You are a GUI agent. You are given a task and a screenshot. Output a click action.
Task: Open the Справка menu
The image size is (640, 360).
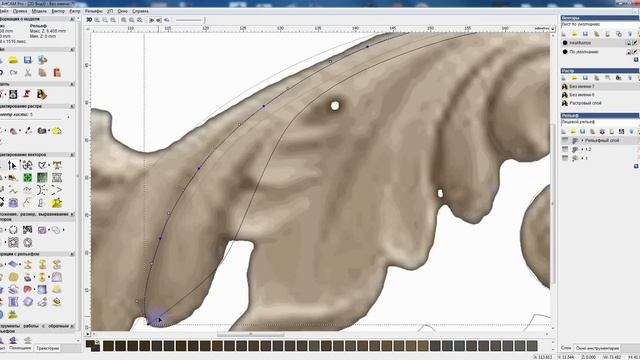point(140,11)
